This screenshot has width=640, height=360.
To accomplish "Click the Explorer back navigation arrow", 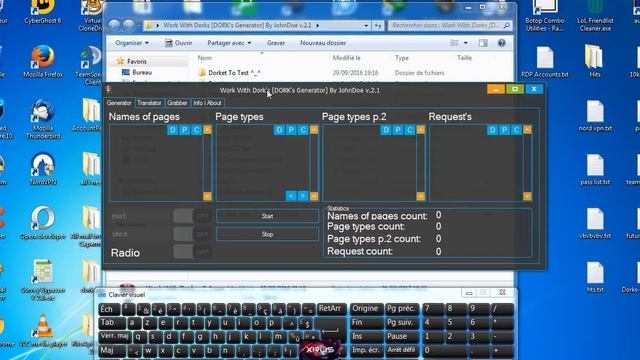I will pos(114,25).
